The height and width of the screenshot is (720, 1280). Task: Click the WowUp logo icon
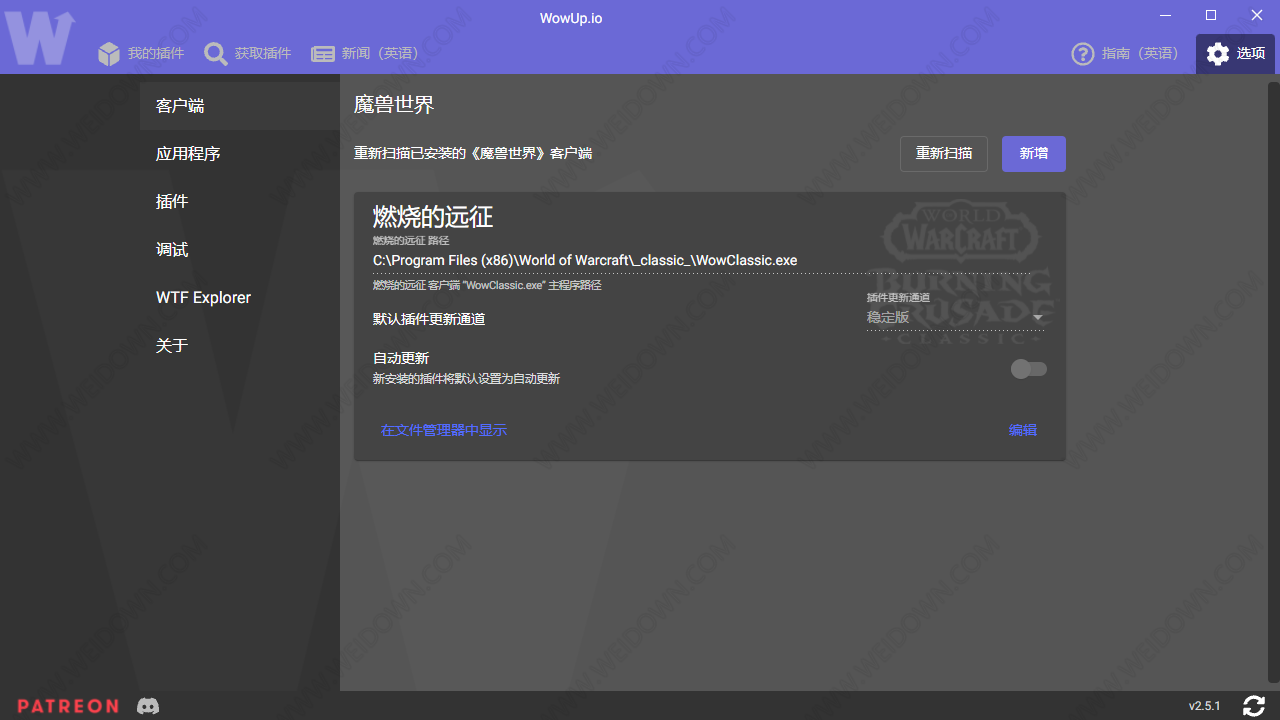pos(40,38)
